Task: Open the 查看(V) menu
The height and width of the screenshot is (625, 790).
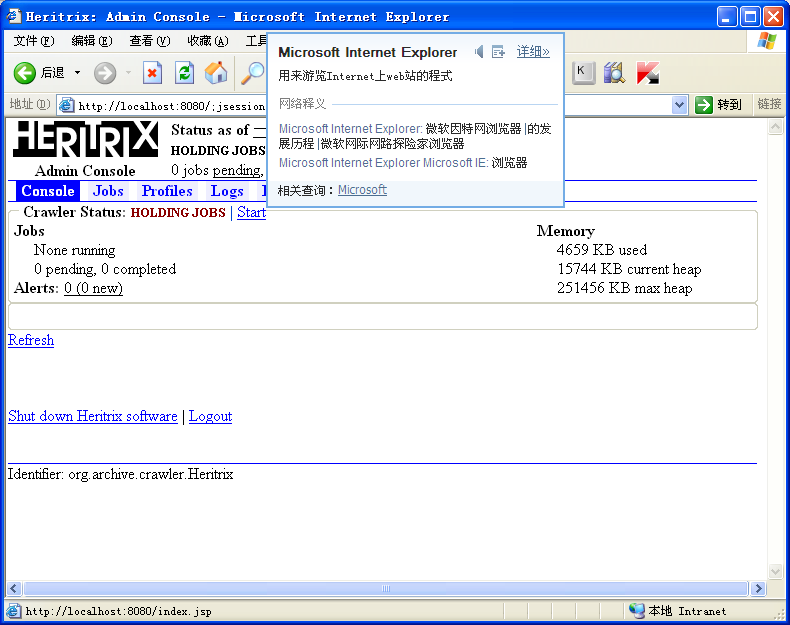Action: pyautogui.click(x=150, y=41)
